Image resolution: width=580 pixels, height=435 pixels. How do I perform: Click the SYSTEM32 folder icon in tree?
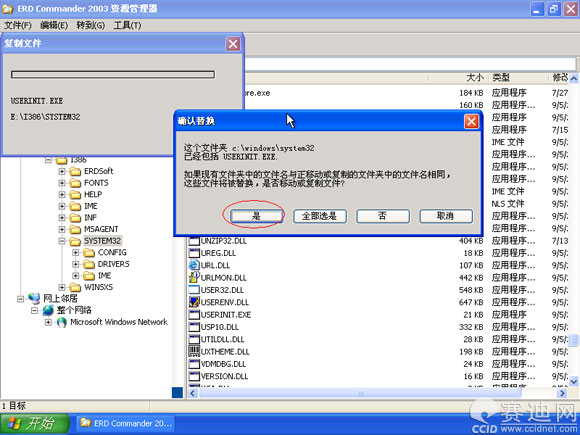point(75,241)
